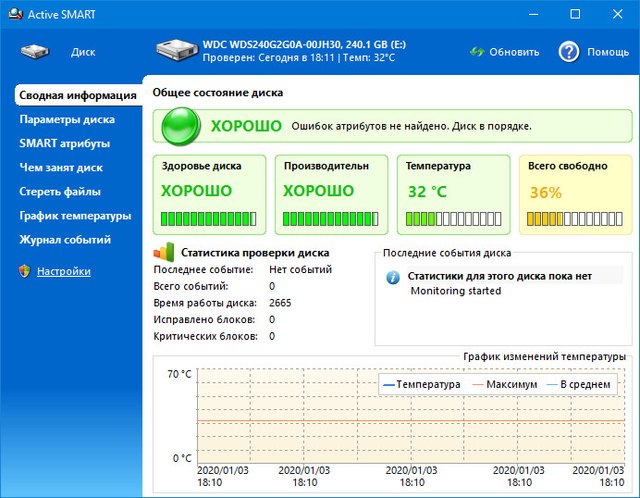Viewport: 640px width, 498px height.
Task: Select Чем занят диск in sidebar
Action: click(x=61, y=168)
